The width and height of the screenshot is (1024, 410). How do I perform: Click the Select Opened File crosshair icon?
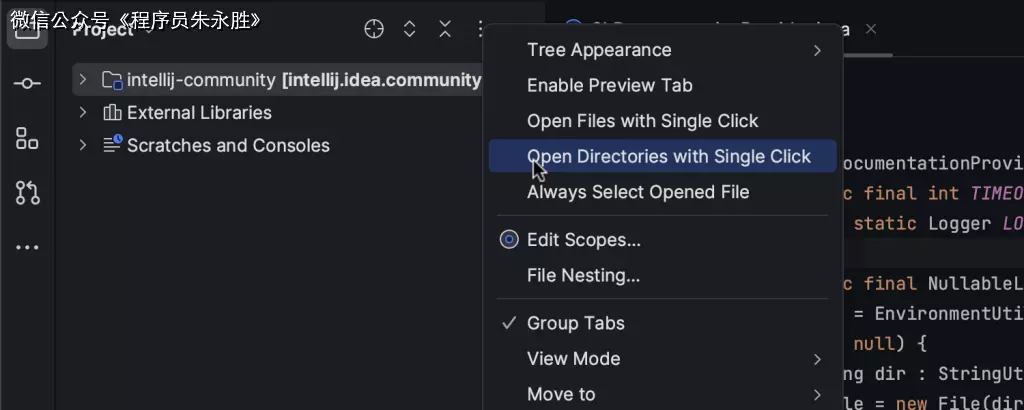click(x=374, y=29)
